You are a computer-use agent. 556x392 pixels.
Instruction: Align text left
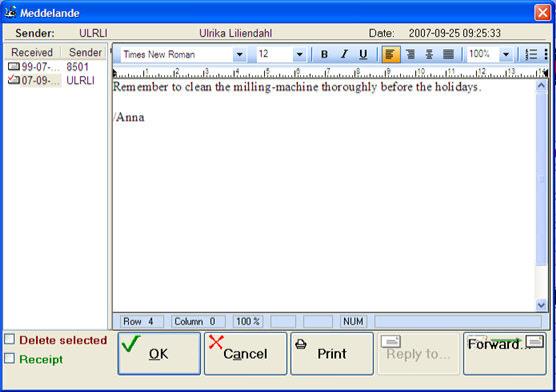point(391,54)
